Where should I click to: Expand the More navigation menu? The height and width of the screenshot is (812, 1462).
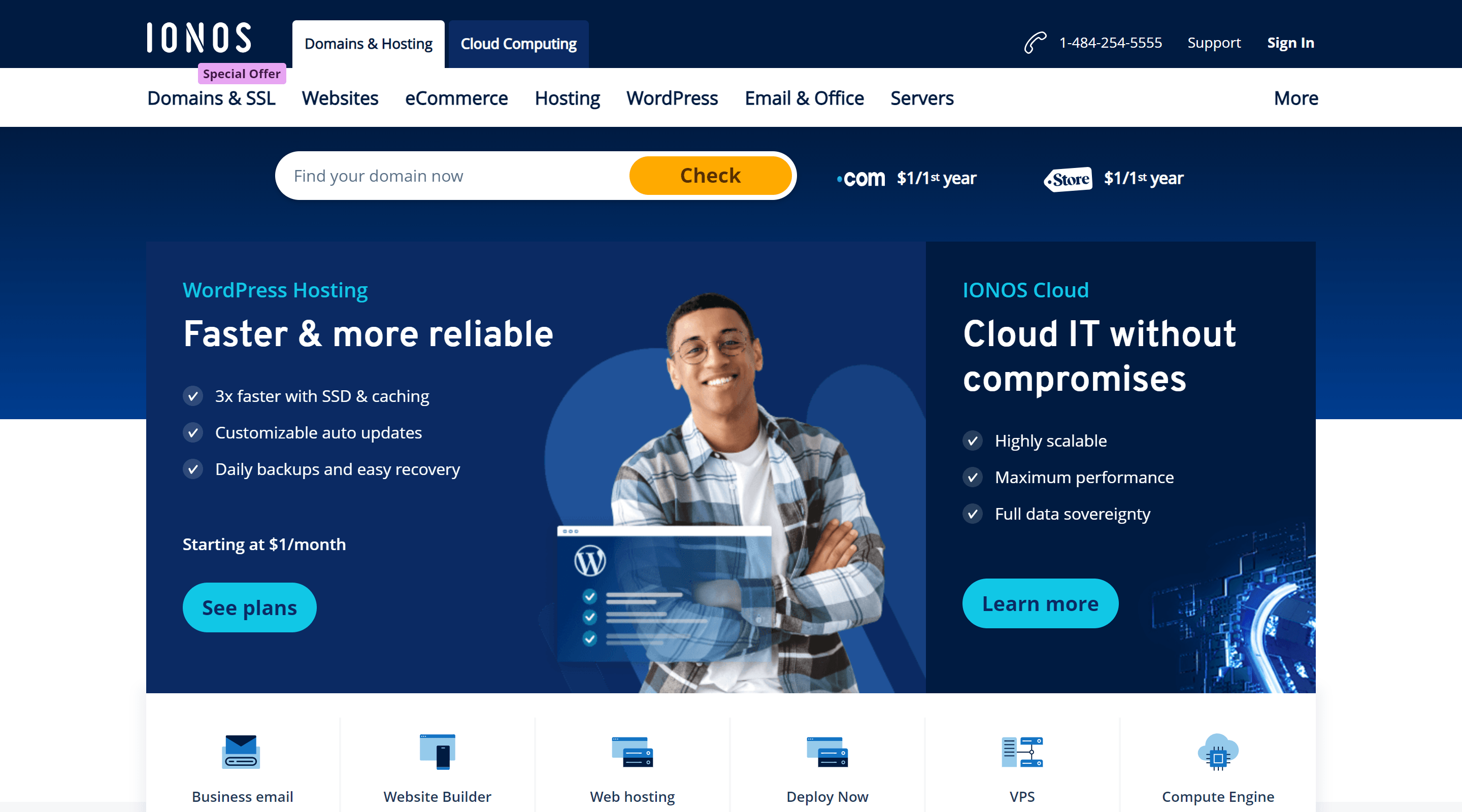click(1295, 97)
